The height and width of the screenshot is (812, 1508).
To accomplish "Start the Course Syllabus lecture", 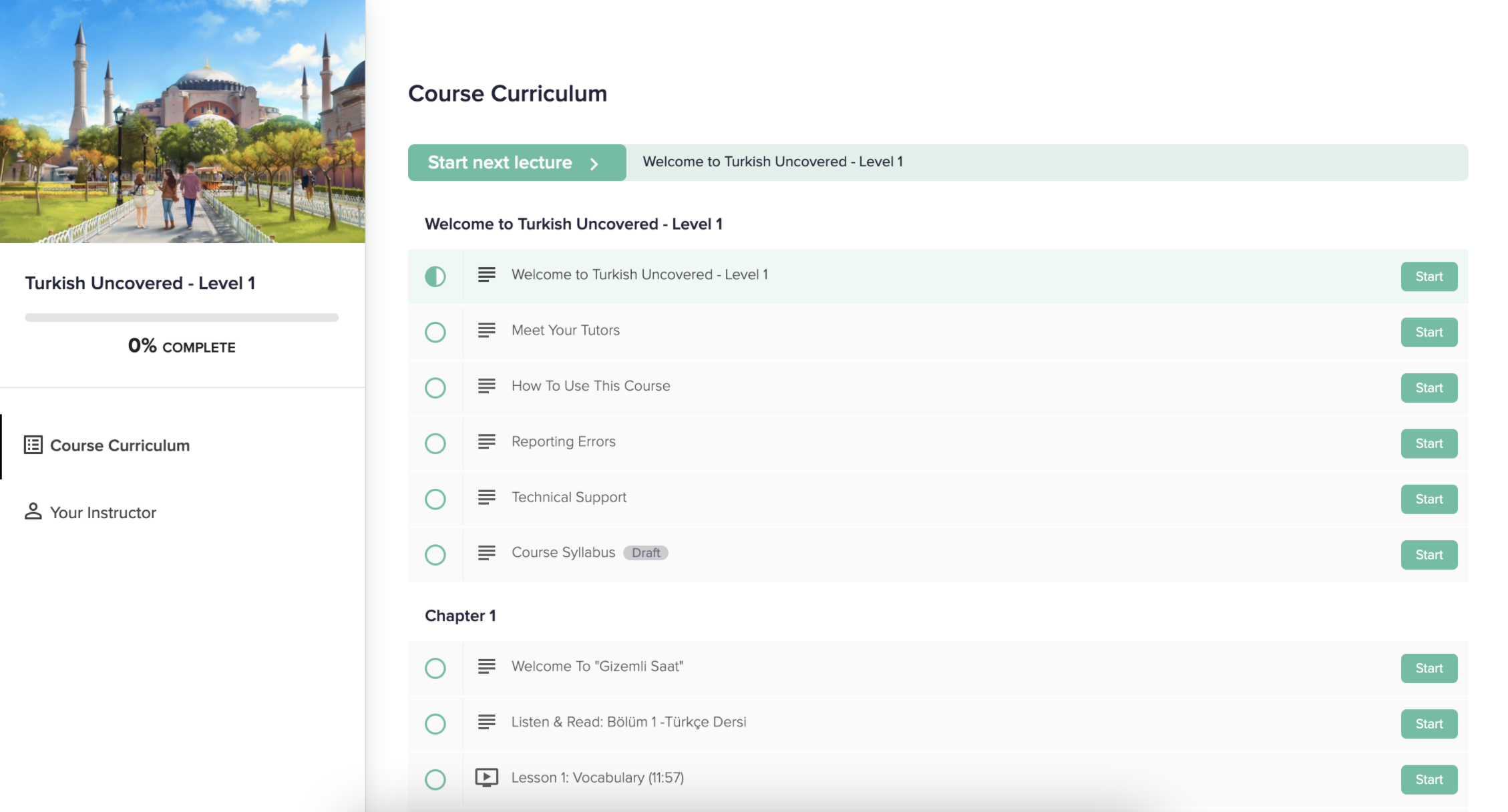I will (1429, 555).
